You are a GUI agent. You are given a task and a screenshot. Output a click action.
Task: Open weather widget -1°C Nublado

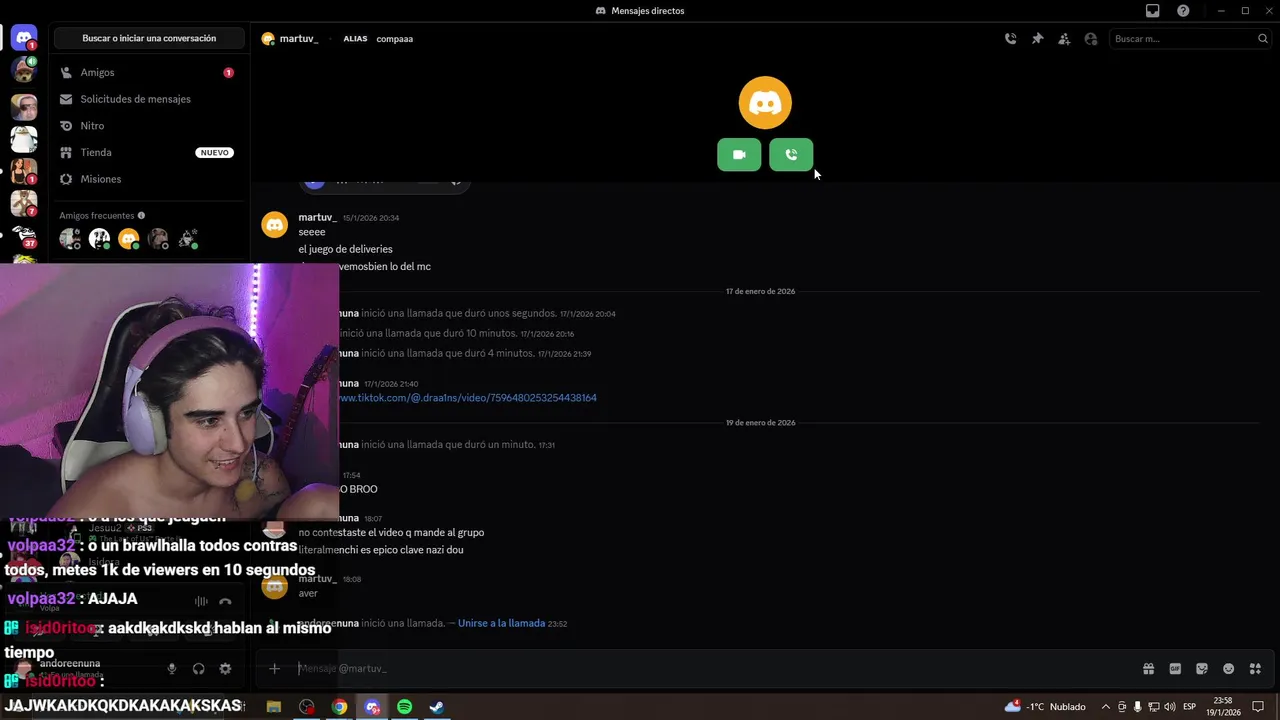1046,707
